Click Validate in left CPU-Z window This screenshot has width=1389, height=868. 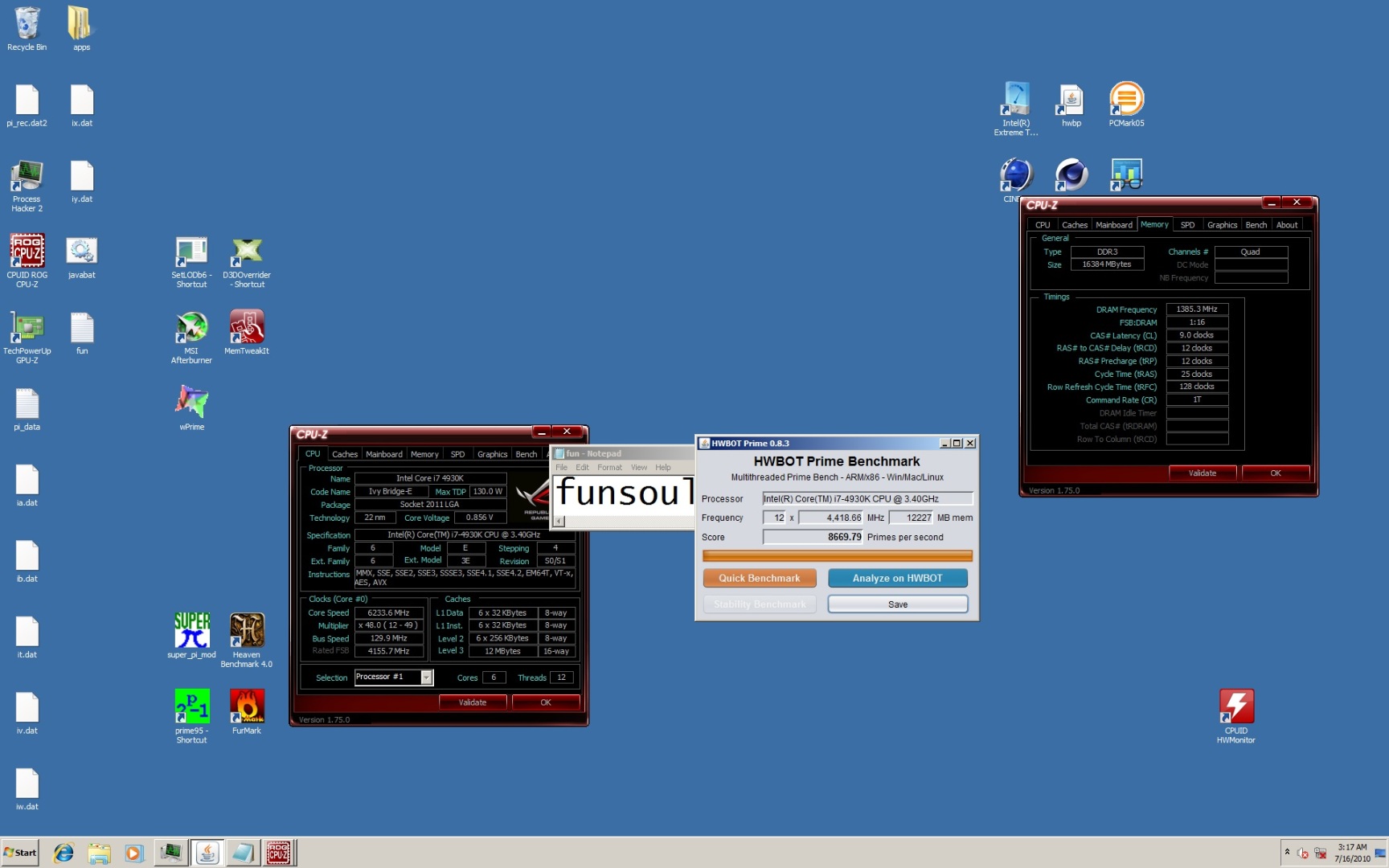coord(473,702)
